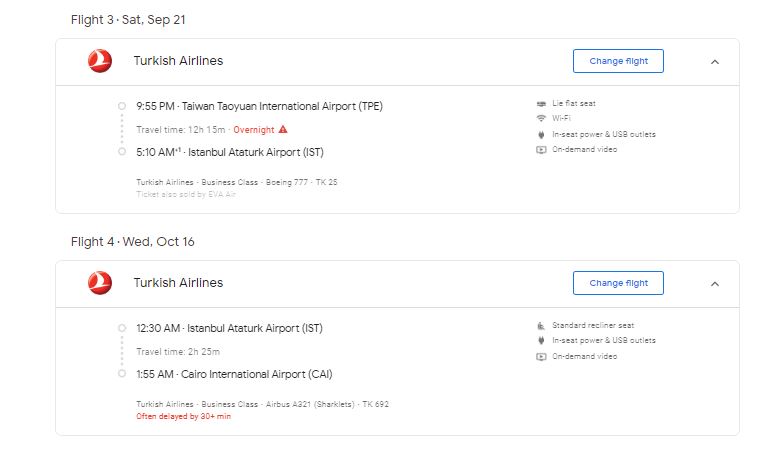Click Turkish Airlines logo on Flight 4

coord(100,283)
